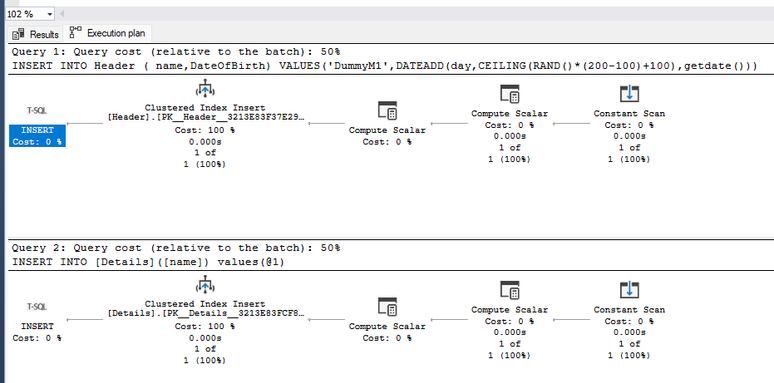The width and height of the screenshot is (774, 383).
Task: Click Query 1 Constant Scan icon
Action: tap(629, 94)
